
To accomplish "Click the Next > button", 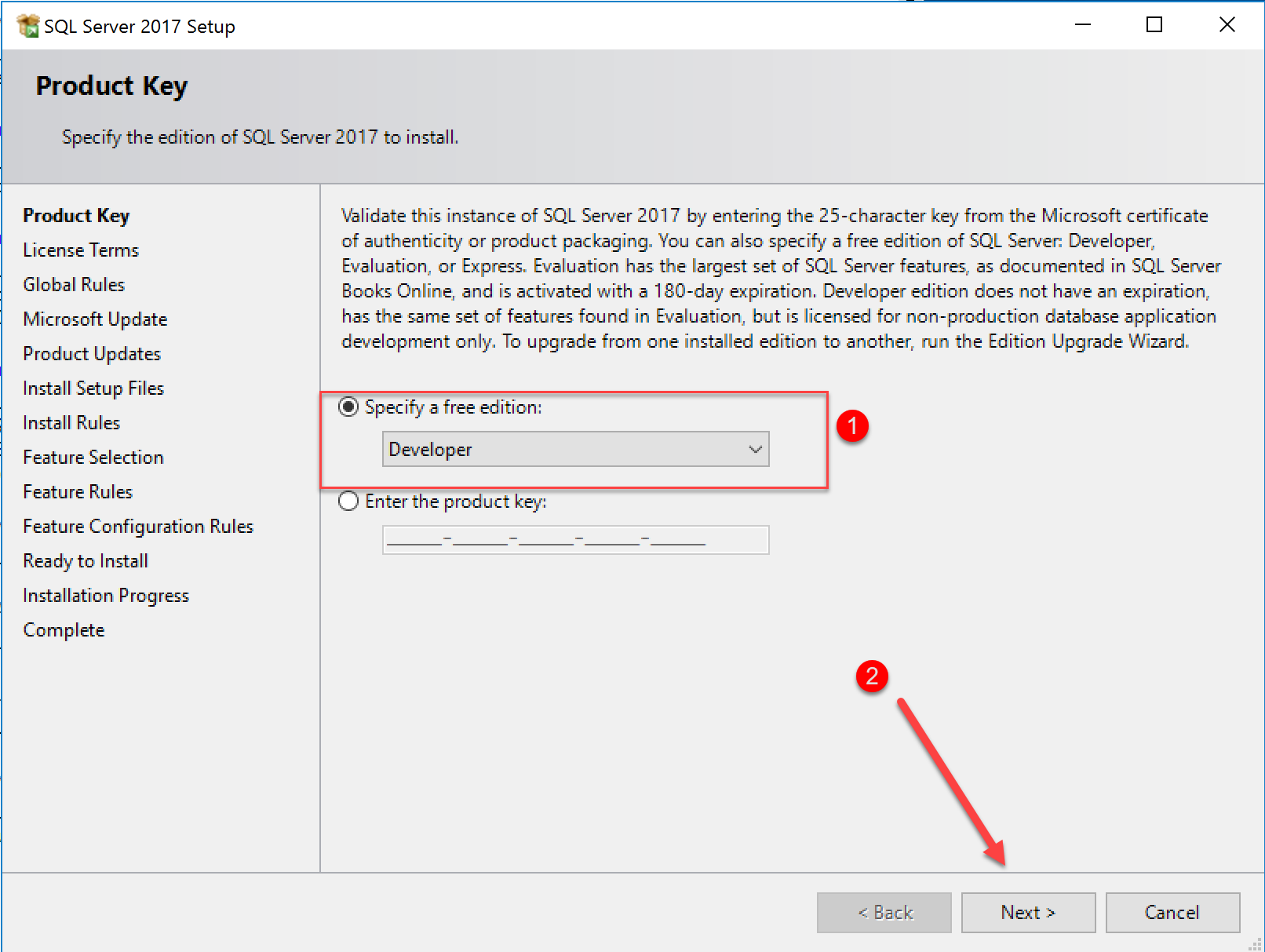I will [1028, 912].
